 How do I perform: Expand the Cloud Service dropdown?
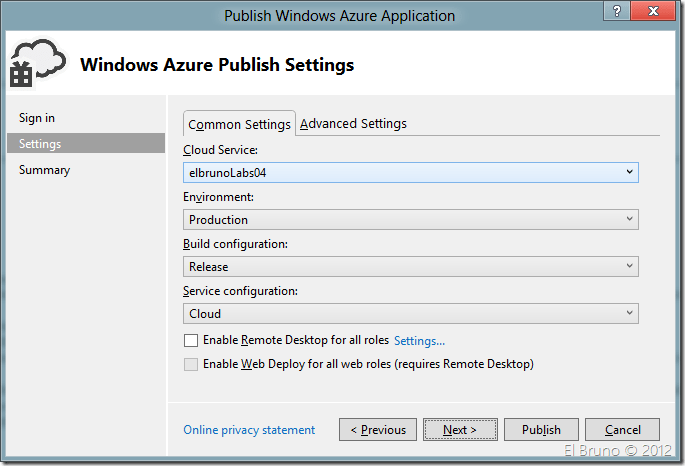tap(411, 172)
